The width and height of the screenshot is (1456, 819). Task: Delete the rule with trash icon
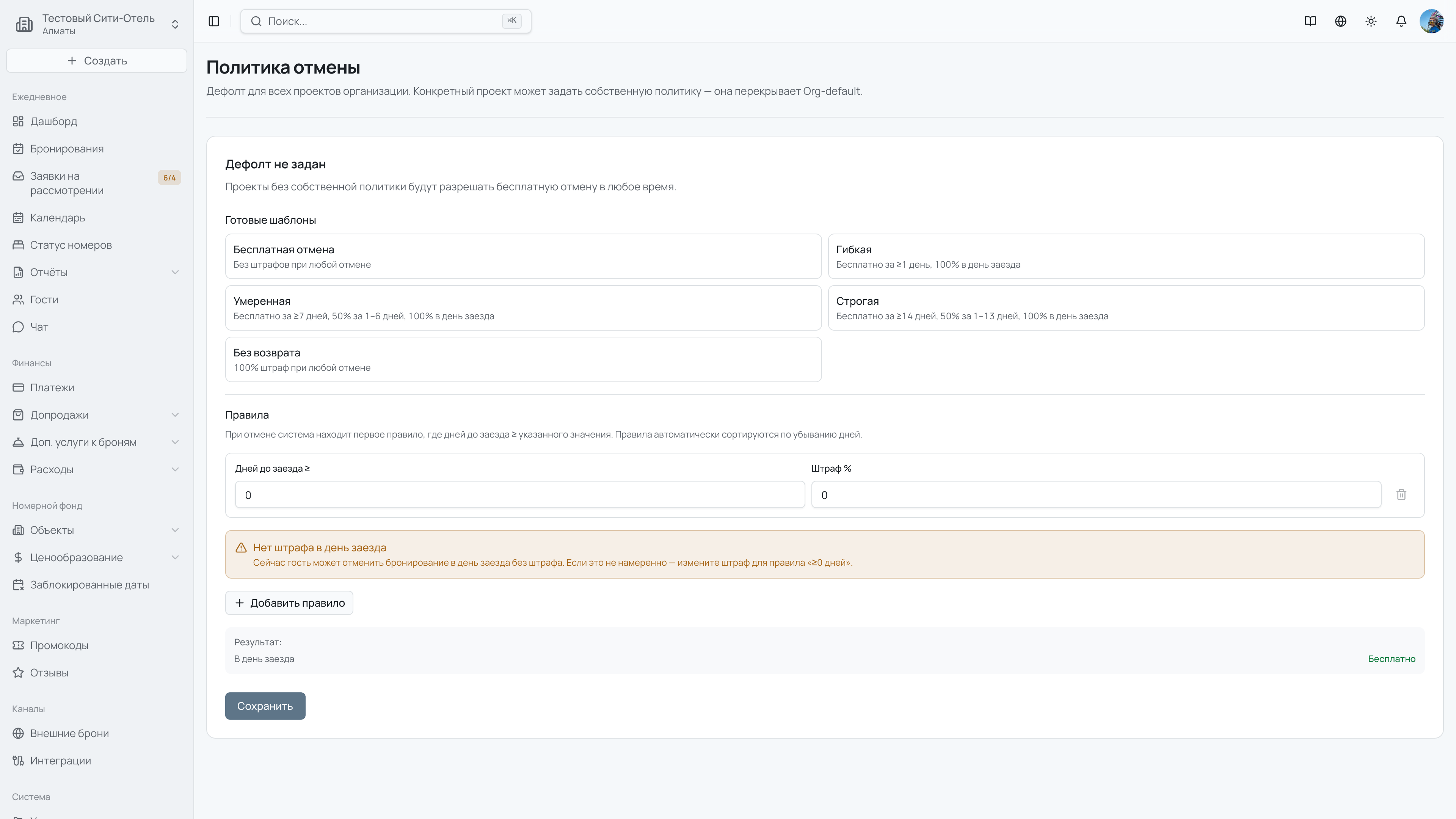pos(1401,494)
